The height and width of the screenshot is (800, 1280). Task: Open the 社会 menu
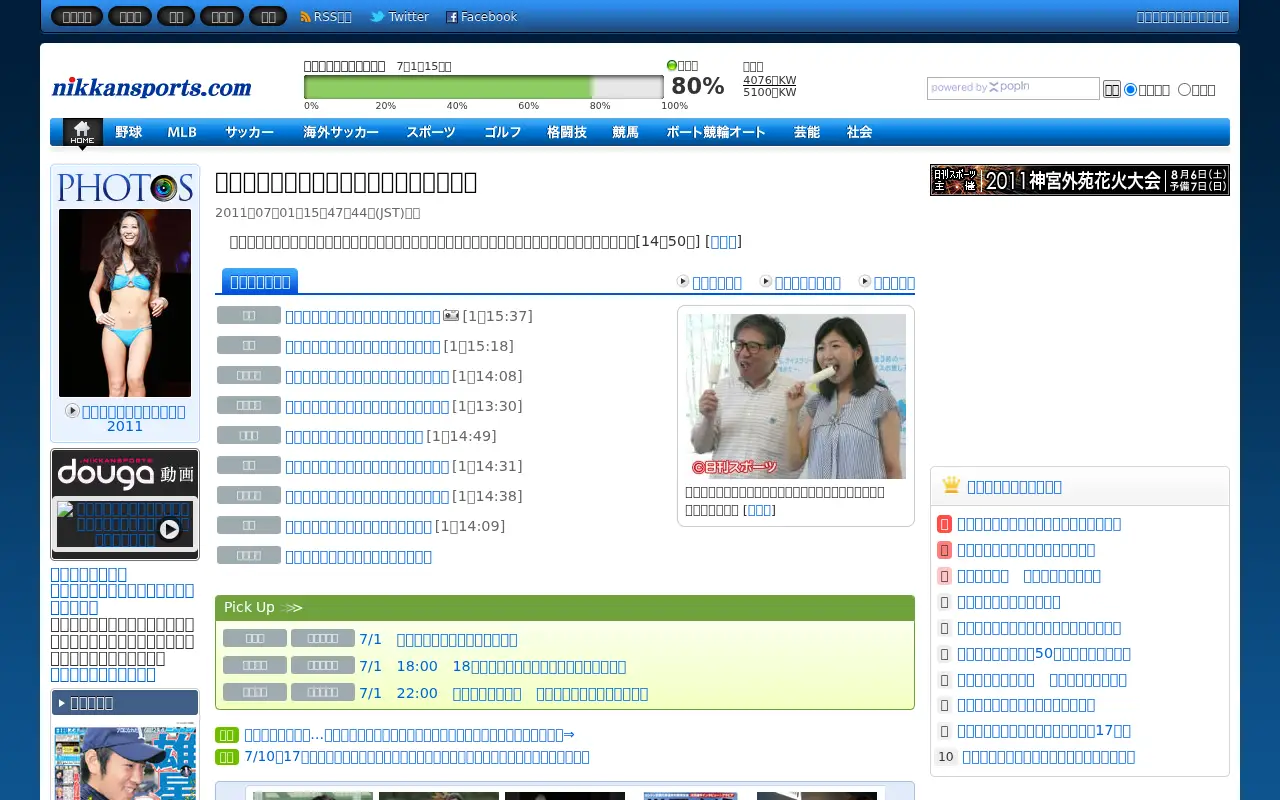[x=860, y=132]
